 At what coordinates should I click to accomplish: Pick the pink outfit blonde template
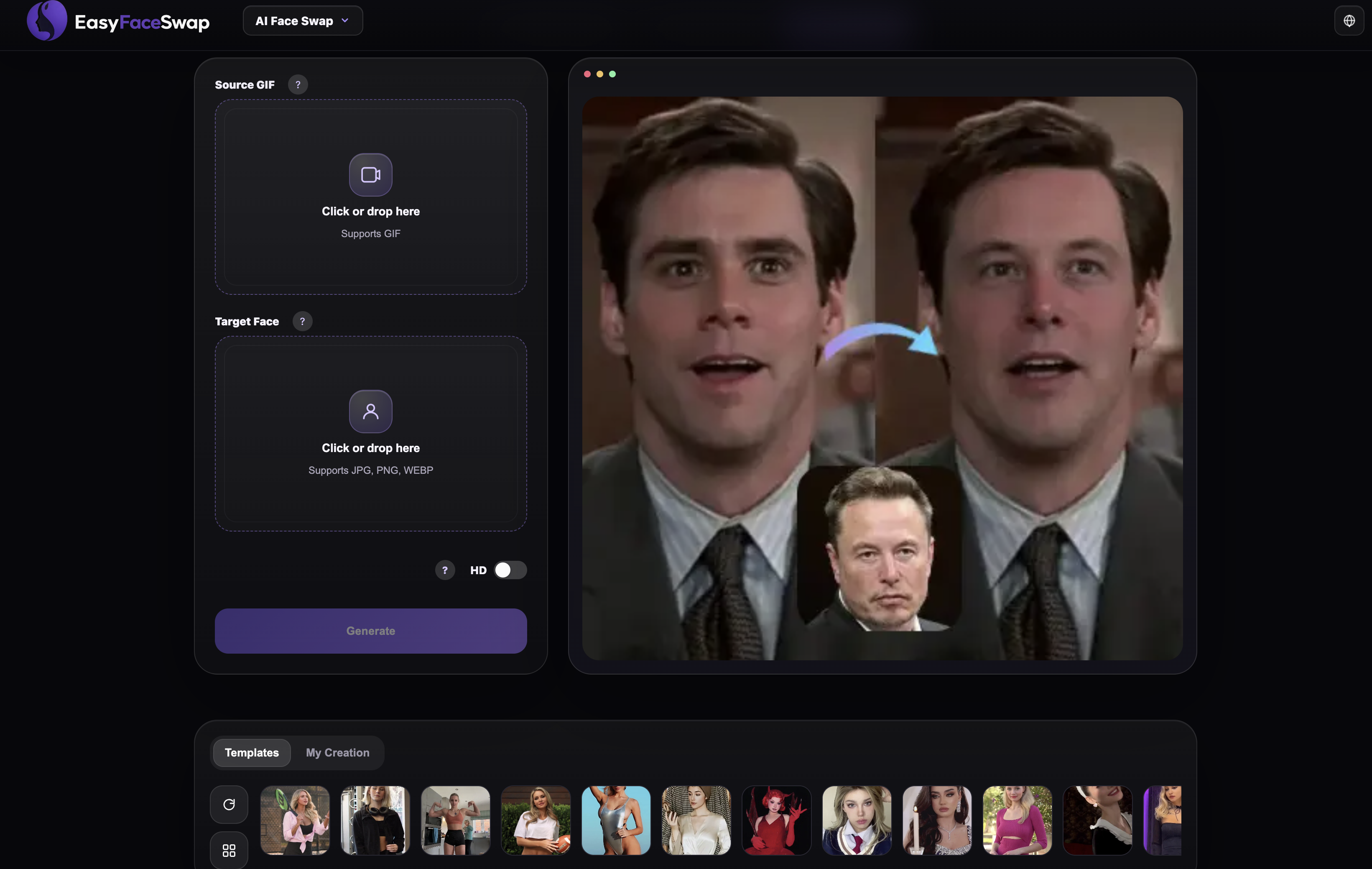(x=1017, y=820)
